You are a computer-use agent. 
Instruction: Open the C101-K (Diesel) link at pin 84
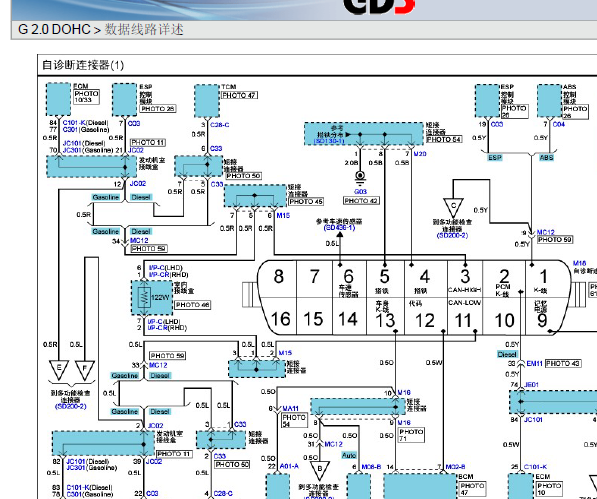(85, 123)
